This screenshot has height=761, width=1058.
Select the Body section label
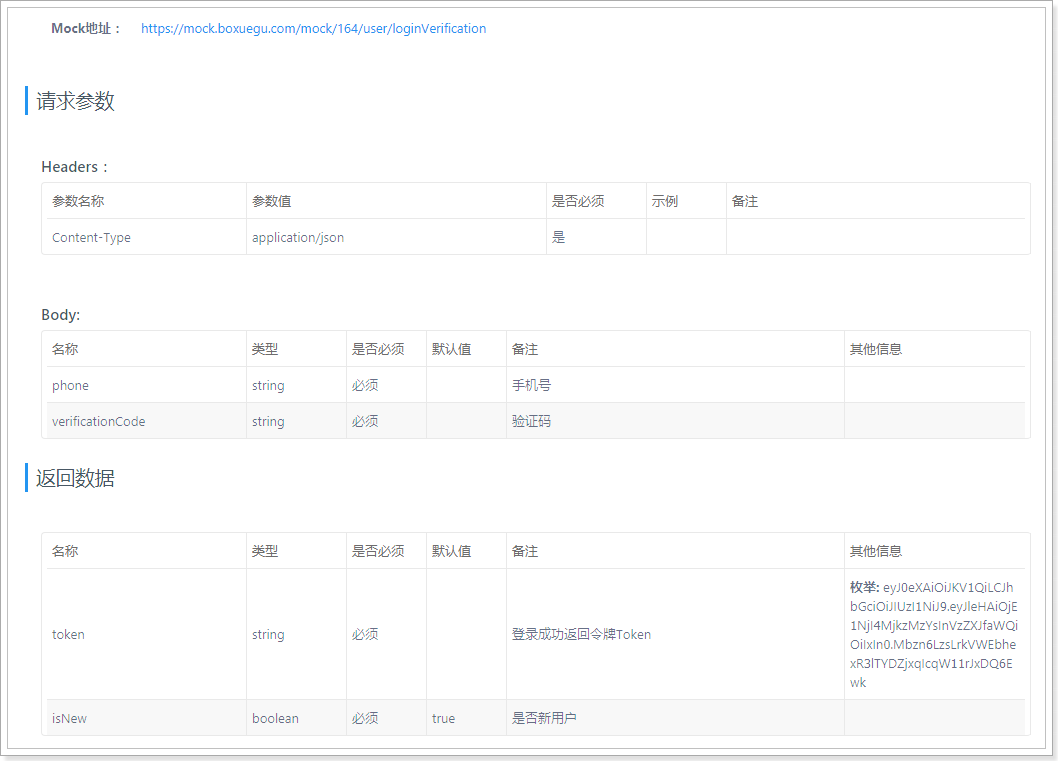point(56,314)
